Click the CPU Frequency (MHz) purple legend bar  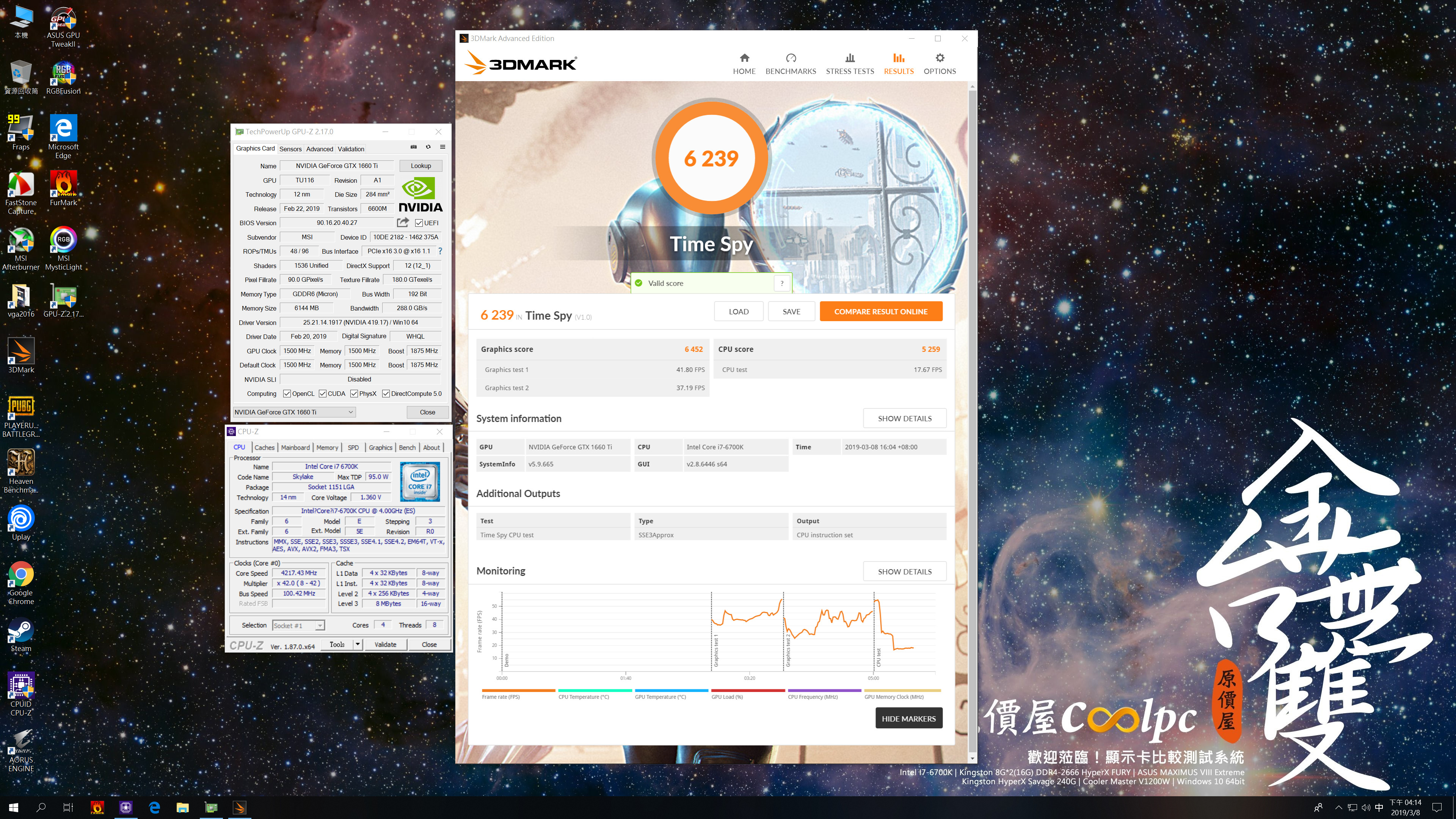tap(824, 690)
